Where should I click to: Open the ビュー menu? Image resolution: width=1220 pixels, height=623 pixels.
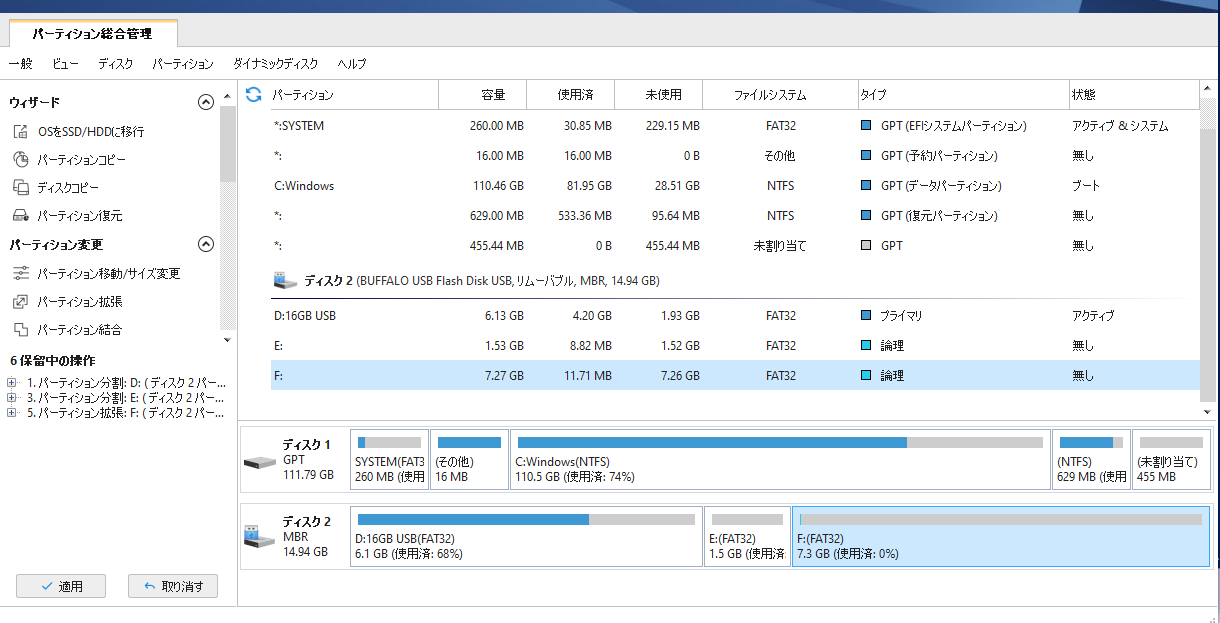(x=65, y=63)
